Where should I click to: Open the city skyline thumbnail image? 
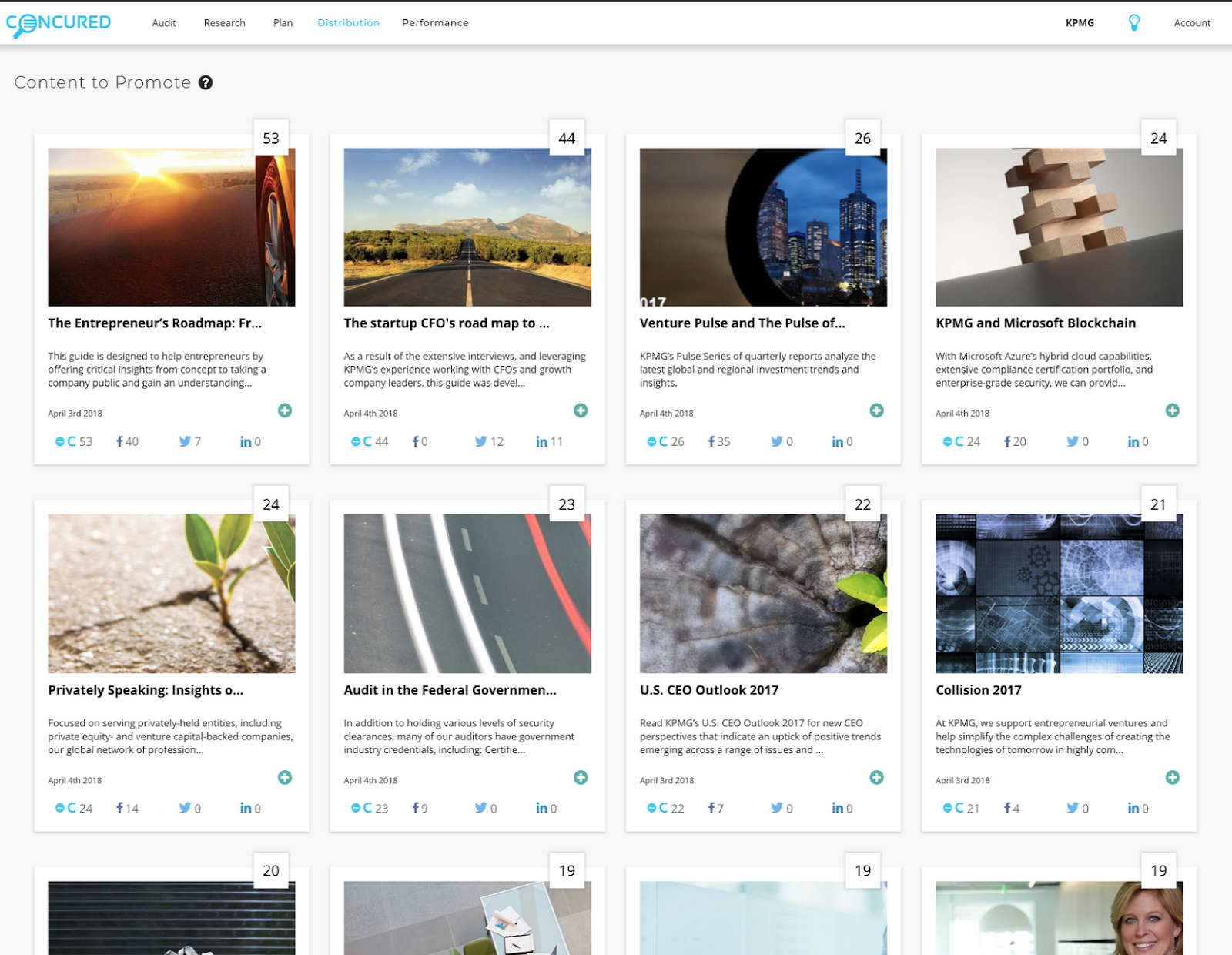click(762, 227)
